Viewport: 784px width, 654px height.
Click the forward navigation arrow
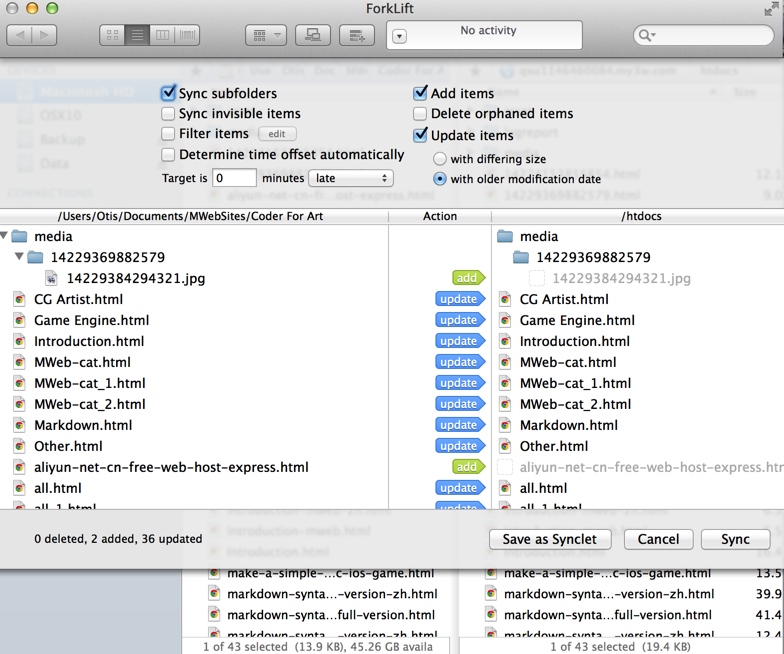44,35
